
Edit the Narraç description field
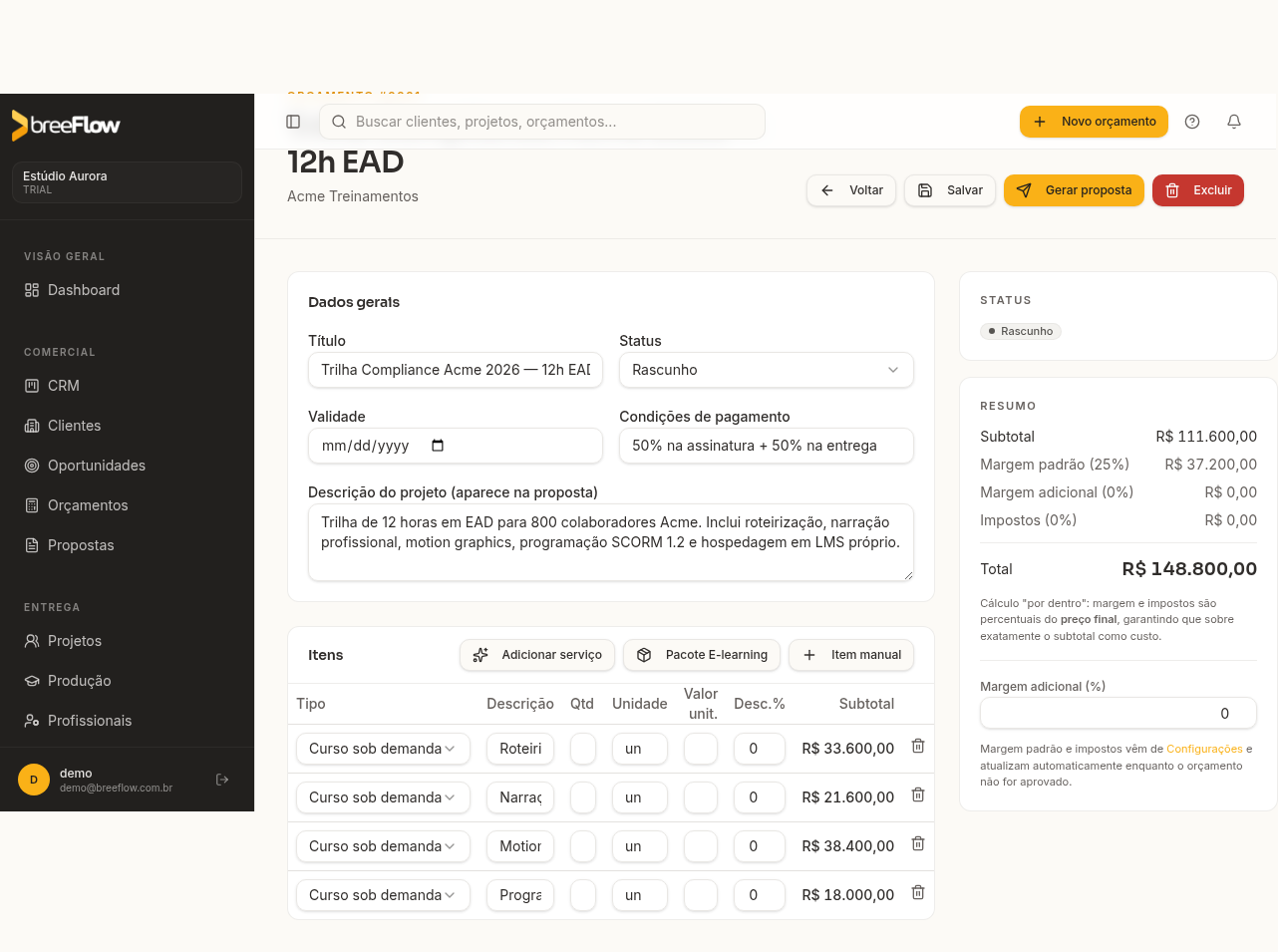pos(520,797)
